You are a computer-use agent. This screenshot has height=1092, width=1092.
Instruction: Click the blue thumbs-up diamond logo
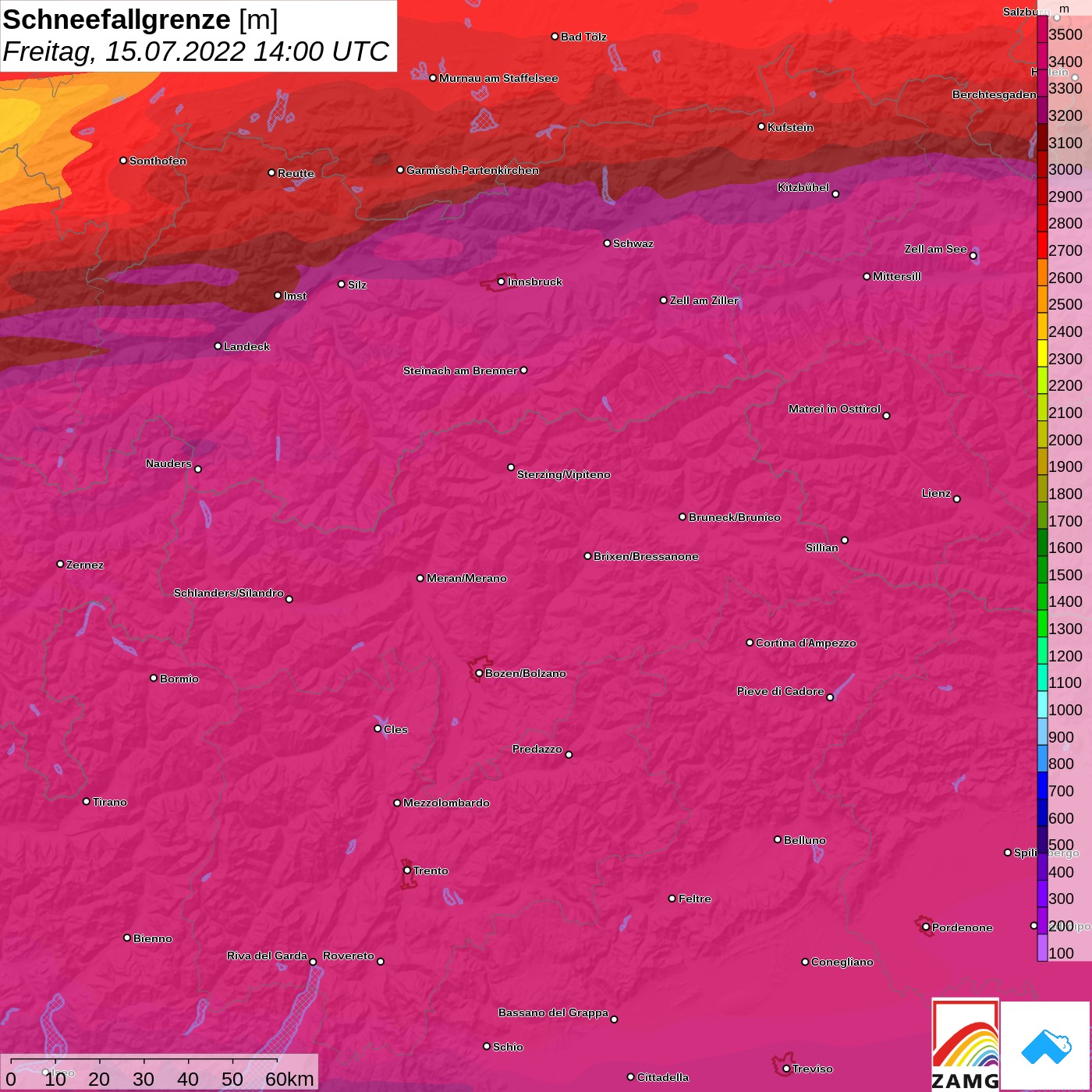click(1045, 1047)
